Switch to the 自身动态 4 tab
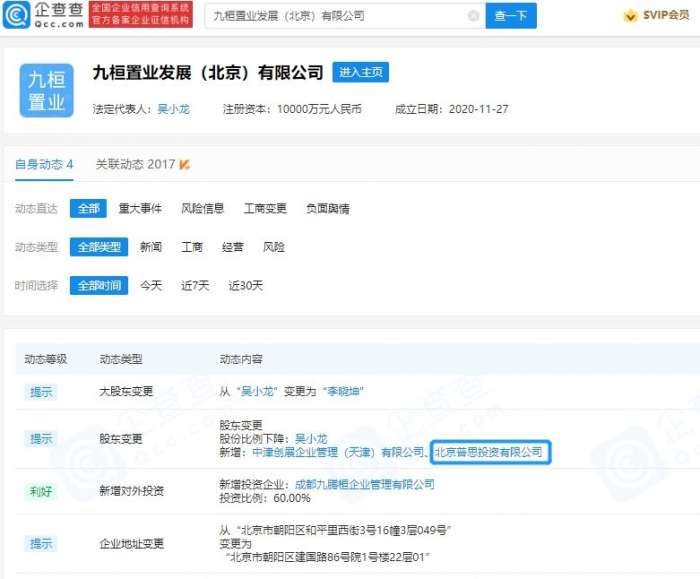The height and width of the screenshot is (579, 700). pyautogui.click(x=44, y=164)
